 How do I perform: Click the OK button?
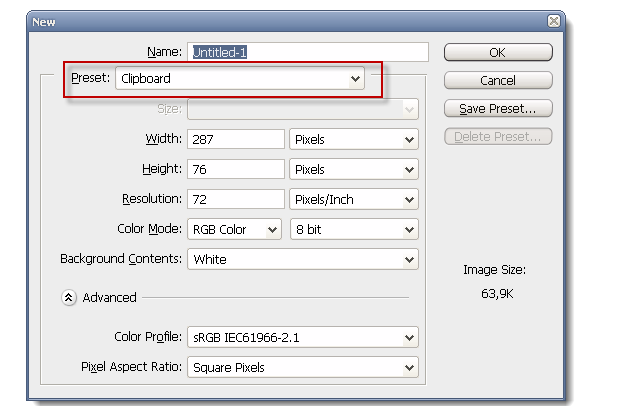point(498,52)
